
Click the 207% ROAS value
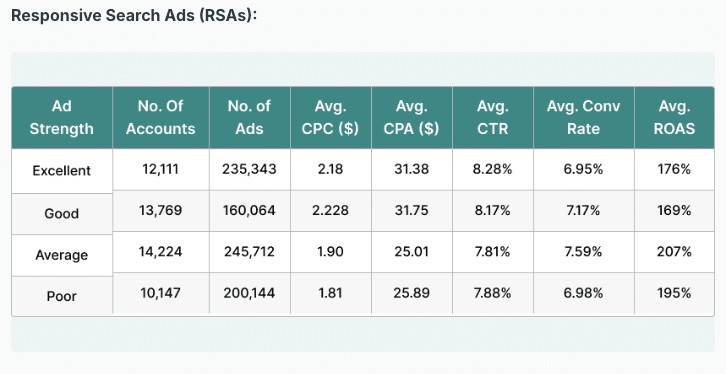(675, 252)
